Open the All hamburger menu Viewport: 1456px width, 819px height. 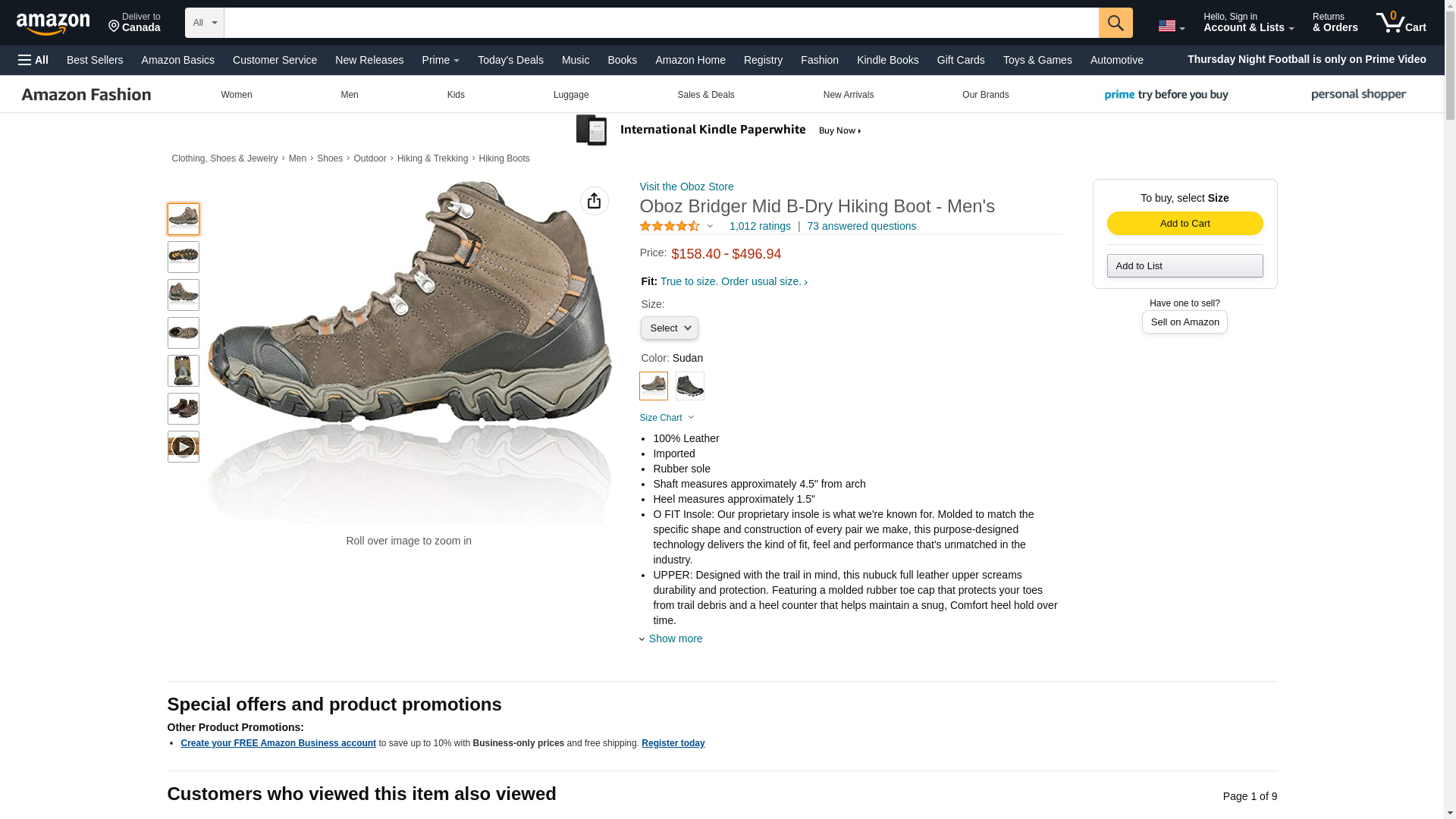tap(33, 60)
